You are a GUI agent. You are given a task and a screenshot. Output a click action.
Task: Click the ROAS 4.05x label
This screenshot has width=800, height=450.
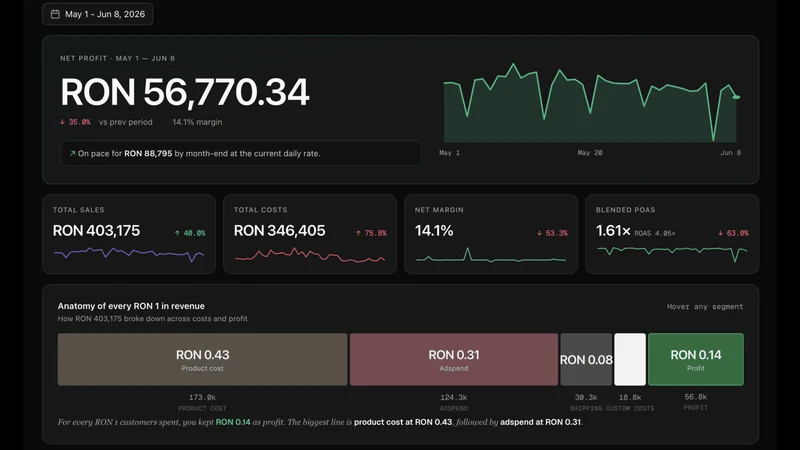tap(655, 233)
